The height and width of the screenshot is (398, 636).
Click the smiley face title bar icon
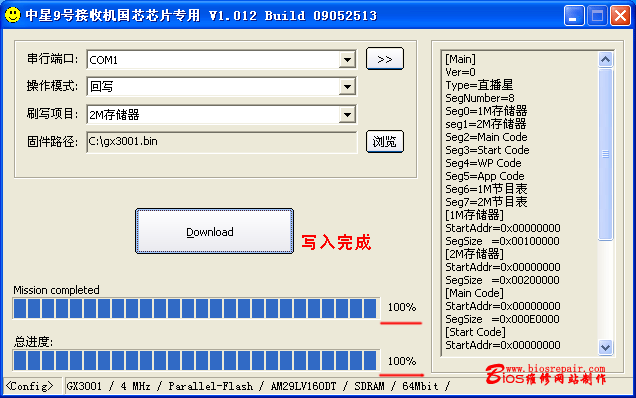(13, 15)
